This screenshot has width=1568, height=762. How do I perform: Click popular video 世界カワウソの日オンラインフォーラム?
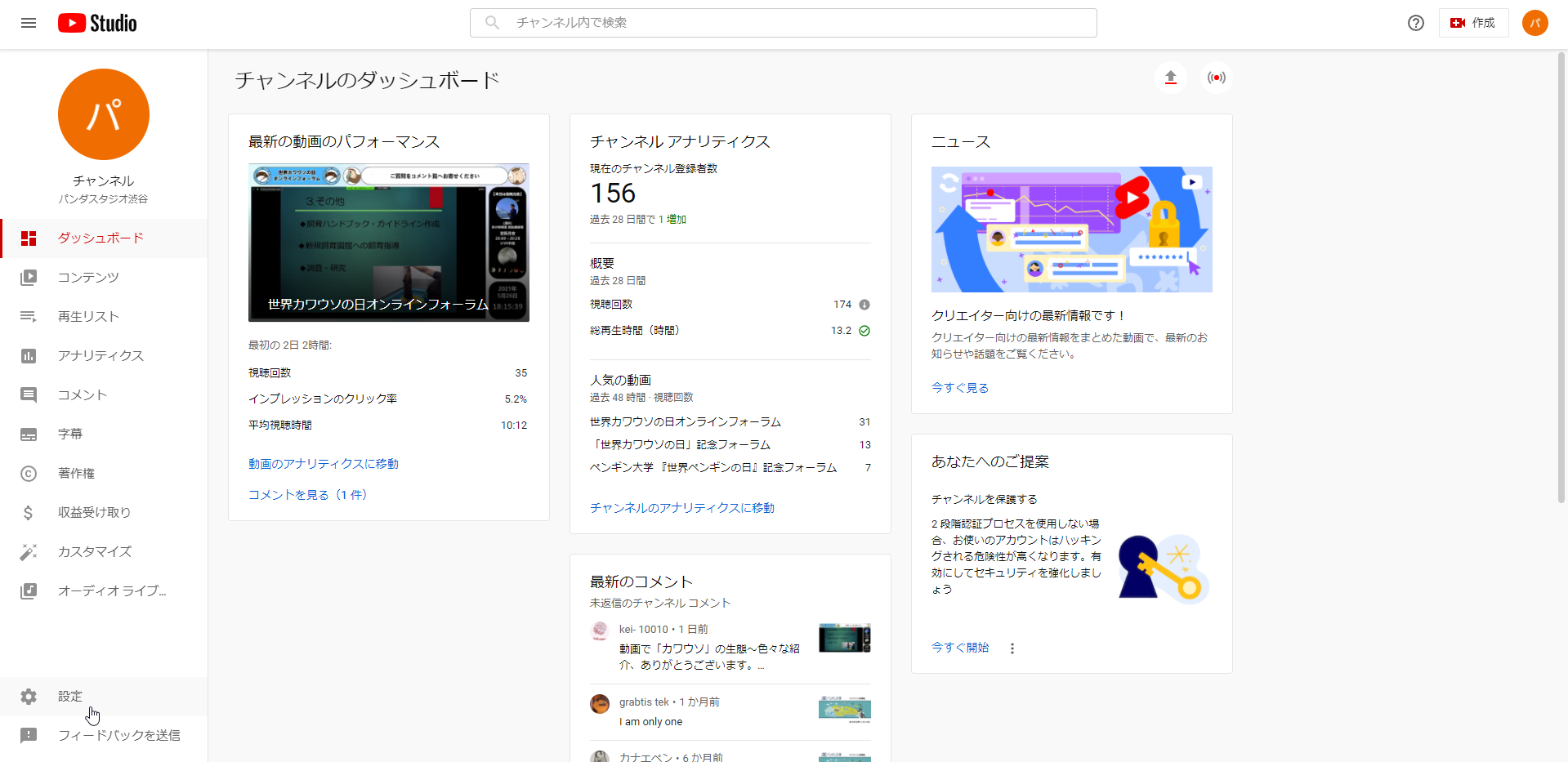tap(686, 422)
